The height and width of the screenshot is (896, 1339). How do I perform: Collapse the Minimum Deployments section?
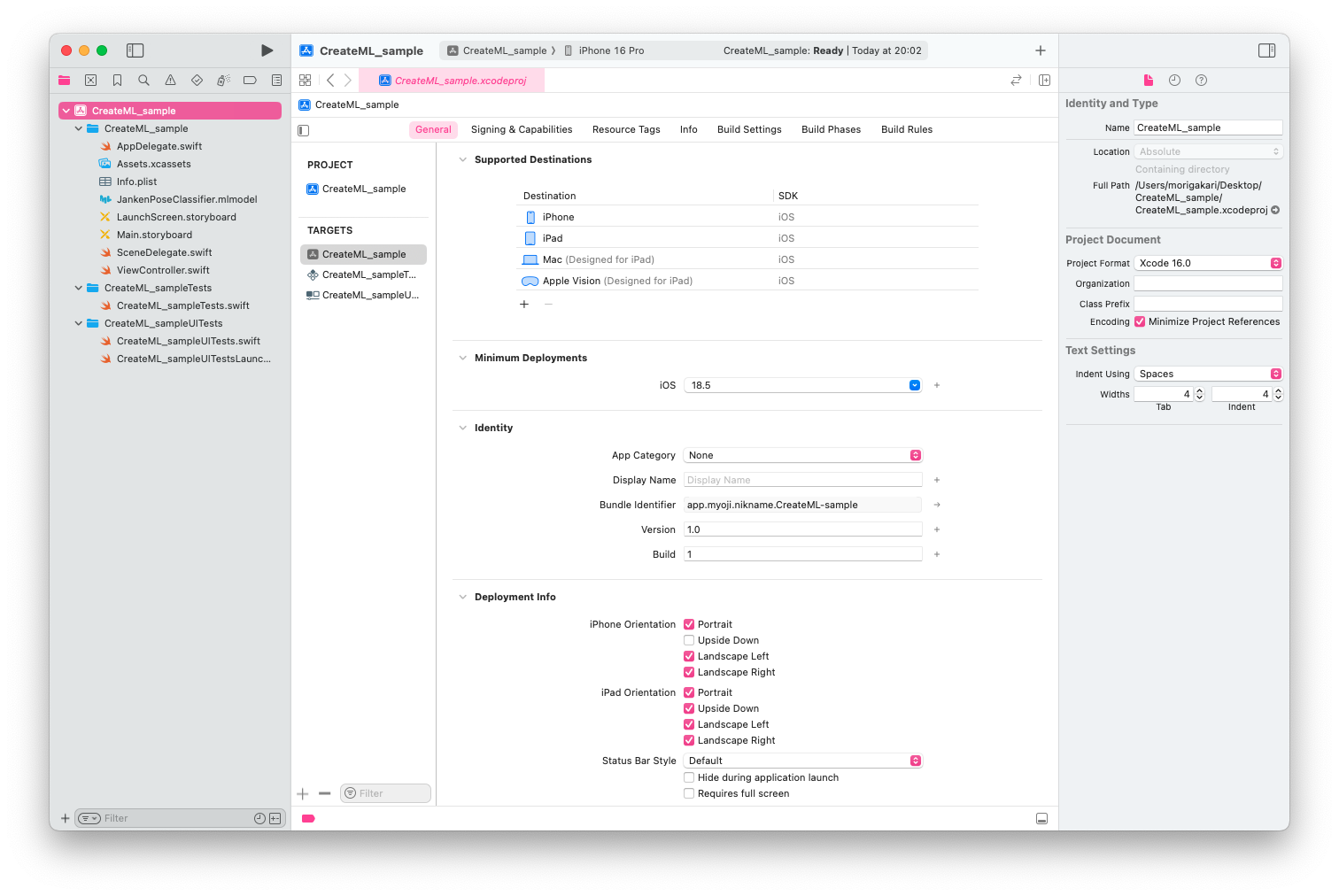[x=462, y=358]
